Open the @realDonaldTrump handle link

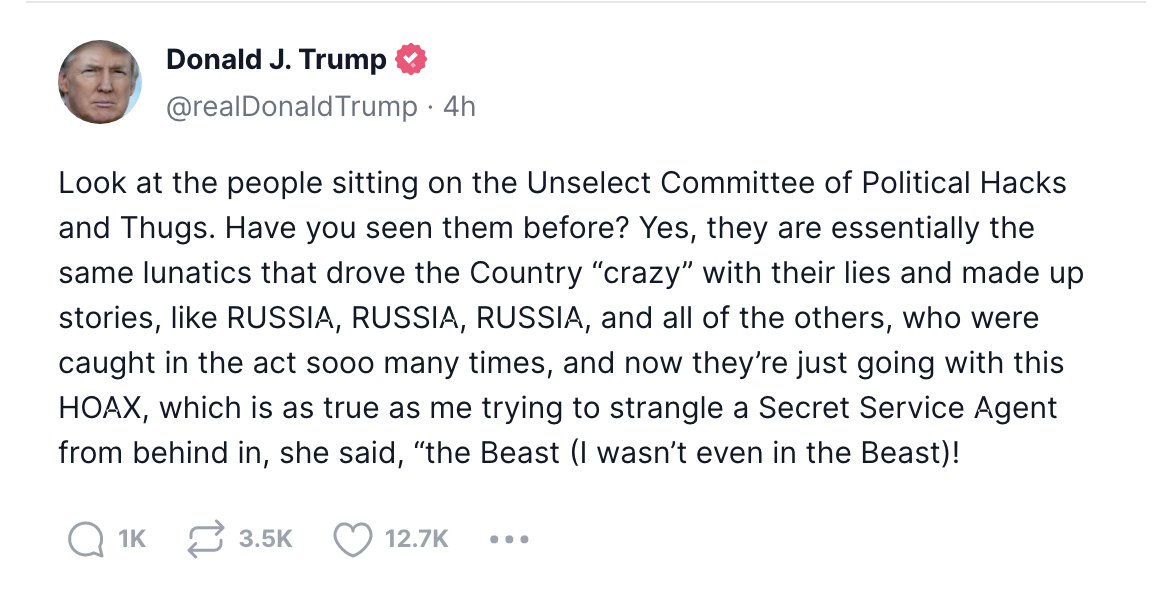291,106
